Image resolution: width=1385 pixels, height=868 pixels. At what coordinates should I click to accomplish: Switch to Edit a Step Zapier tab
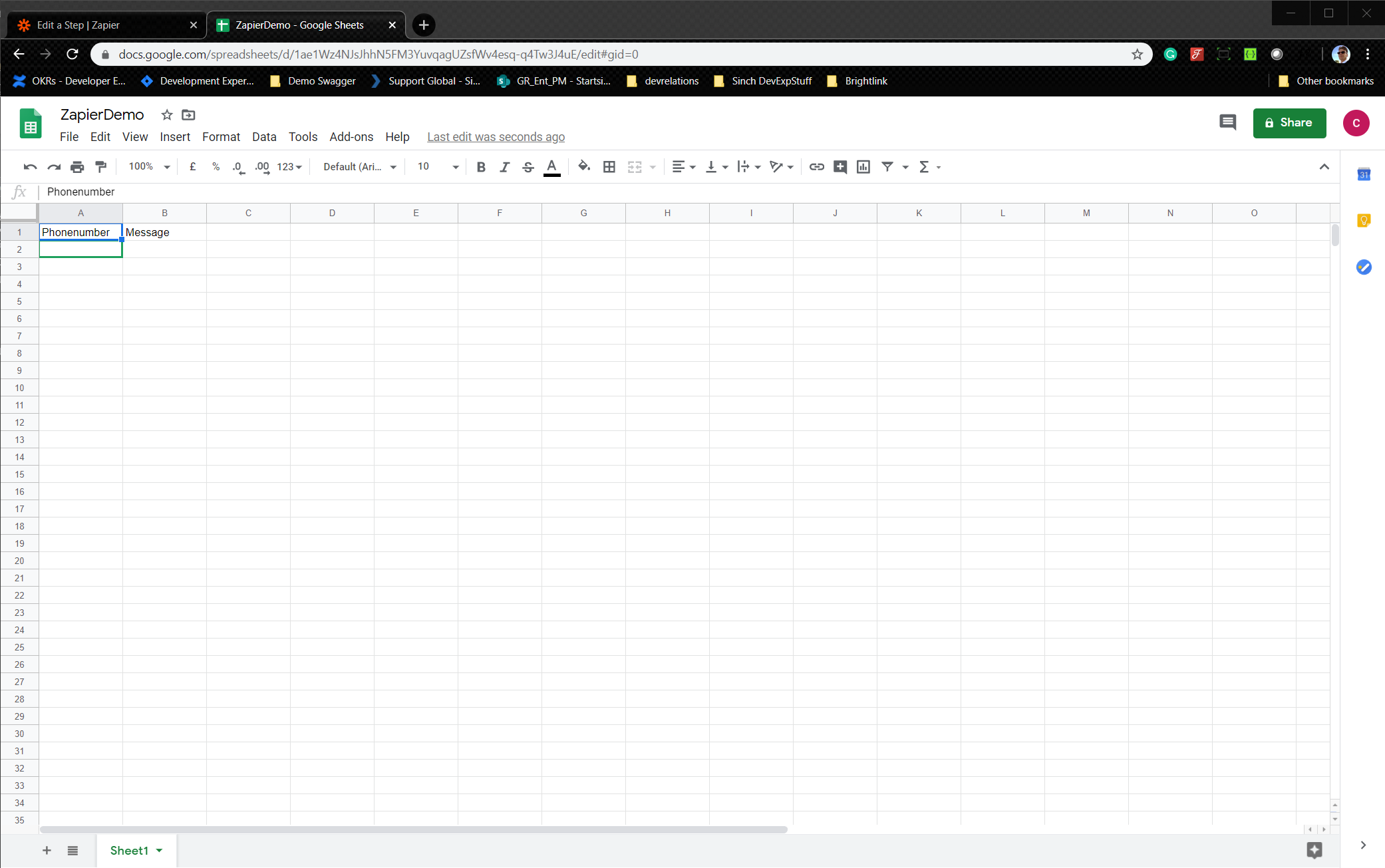click(106, 25)
